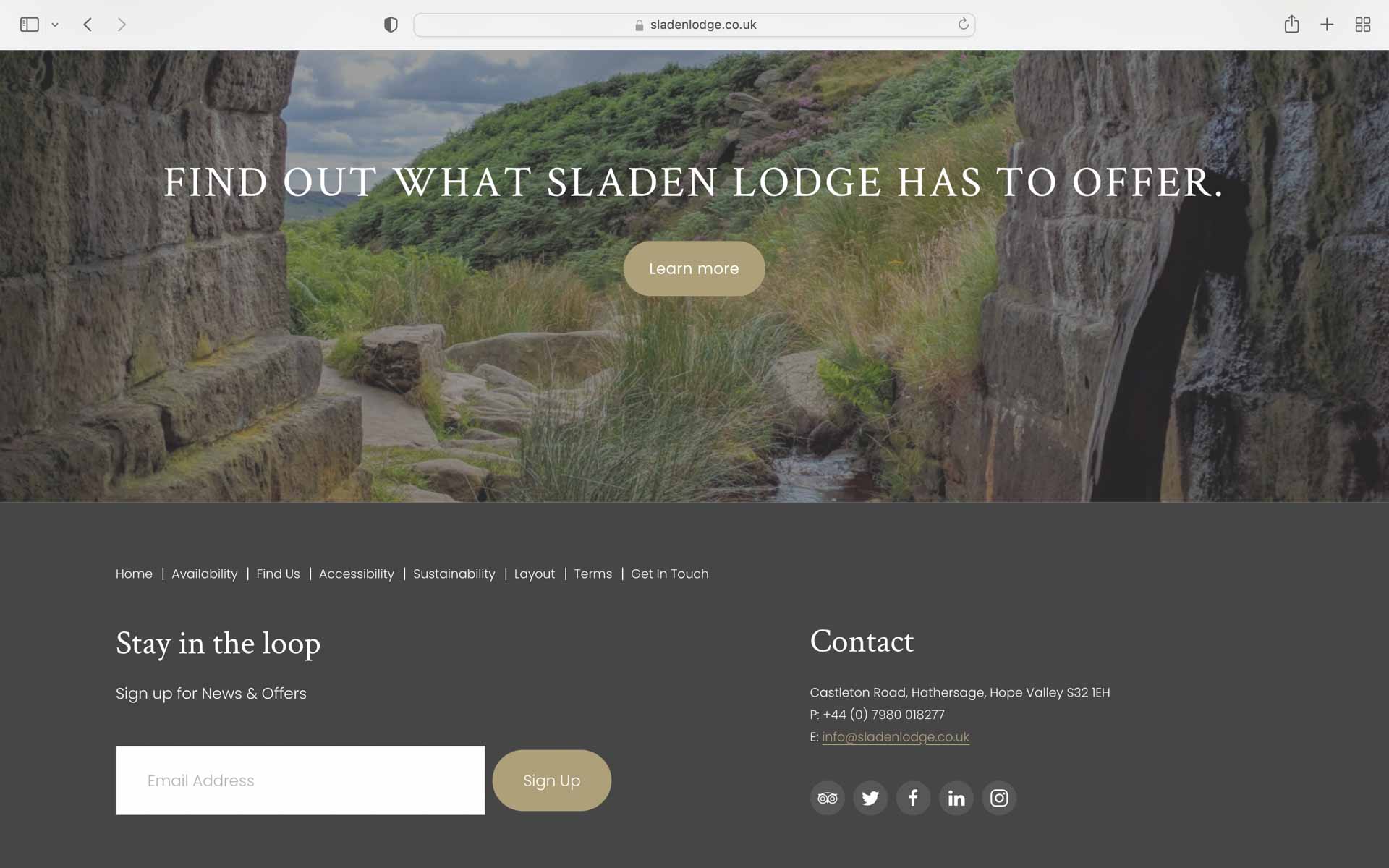
Task: Select the sladenlodge.co.uk address bar
Action: pos(694,25)
